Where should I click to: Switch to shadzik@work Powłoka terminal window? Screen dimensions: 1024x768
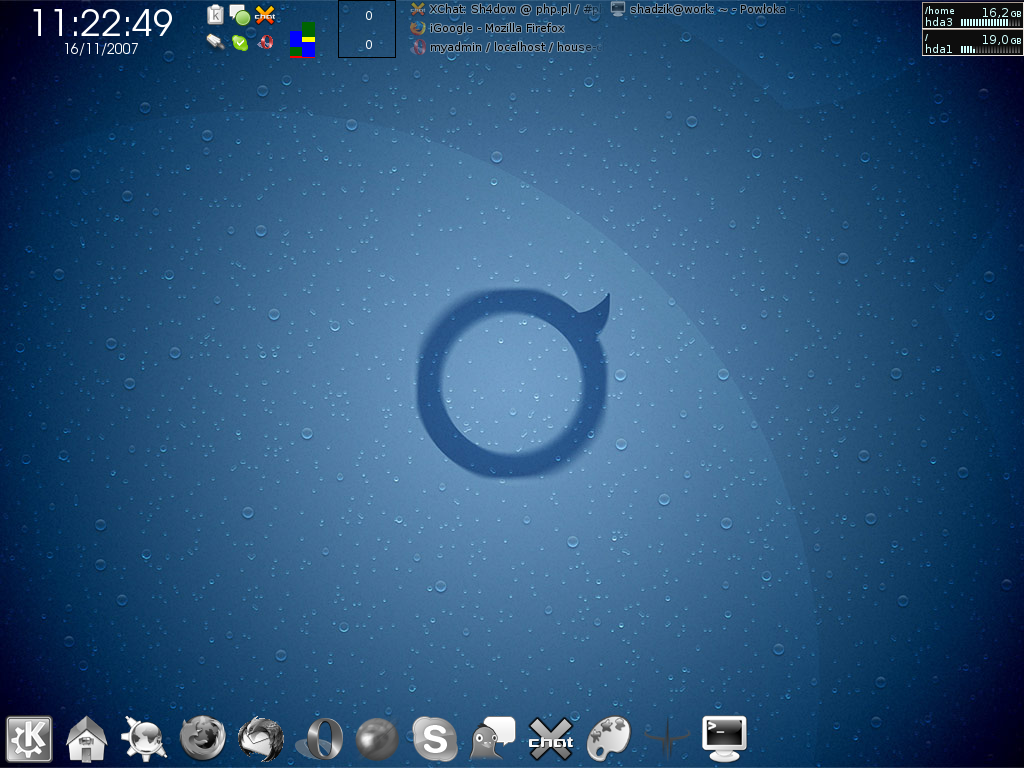705,9
